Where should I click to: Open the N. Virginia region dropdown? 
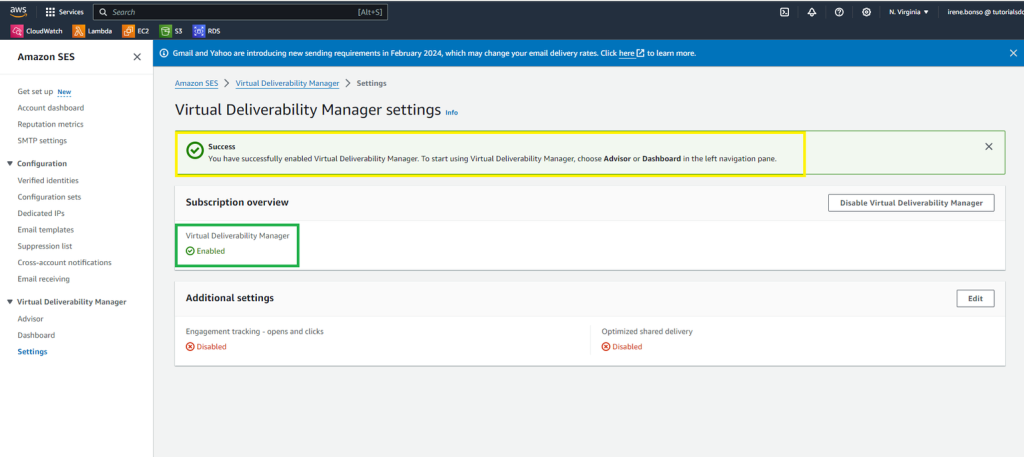908,12
